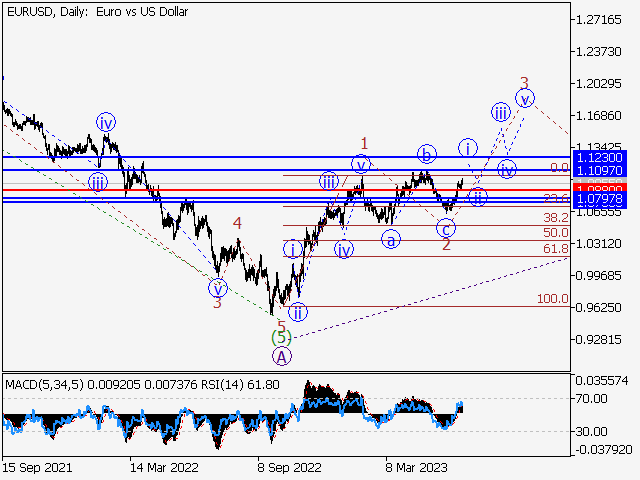This screenshot has height=480, width=640.
Task: Click the red wave 1 label
Action: click(364, 143)
